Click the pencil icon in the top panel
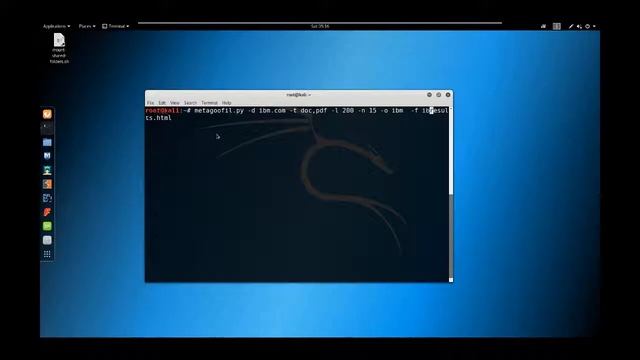The image size is (640, 360). point(571,26)
